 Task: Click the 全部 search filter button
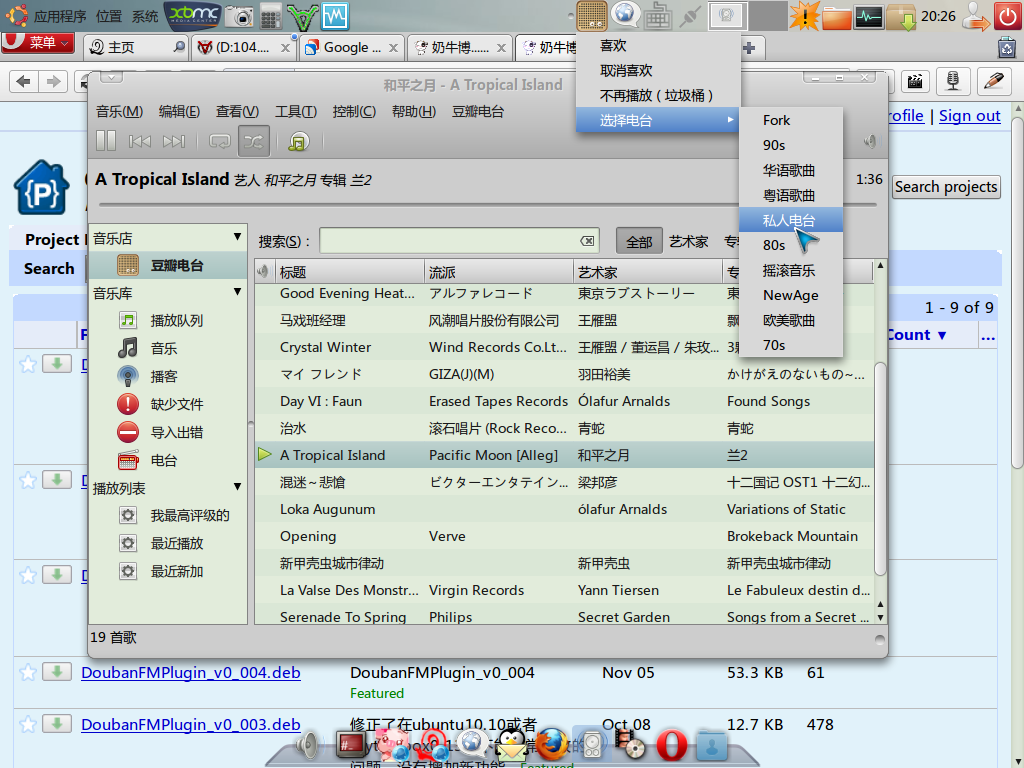pos(639,241)
